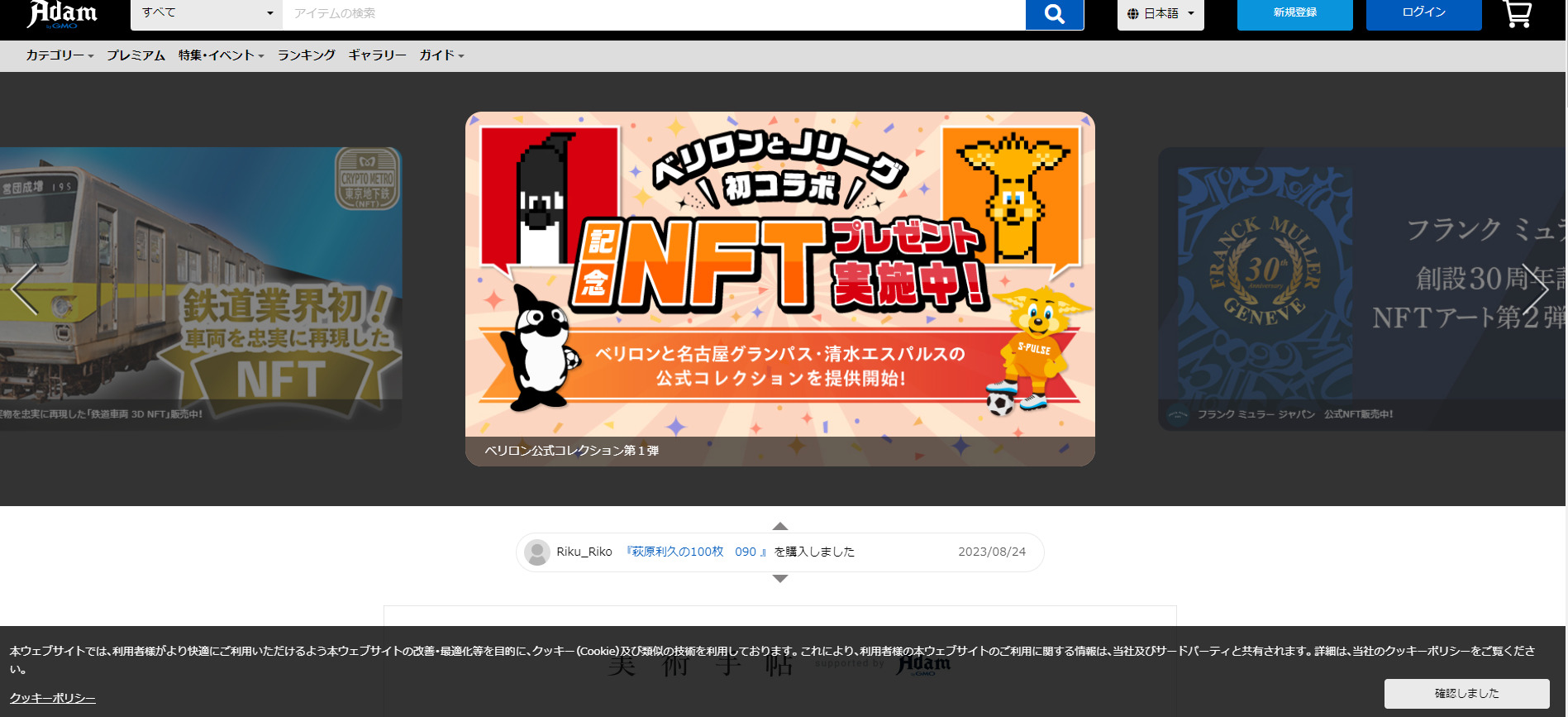
Task: Expand the カテゴリー menu
Action: click(60, 55)
